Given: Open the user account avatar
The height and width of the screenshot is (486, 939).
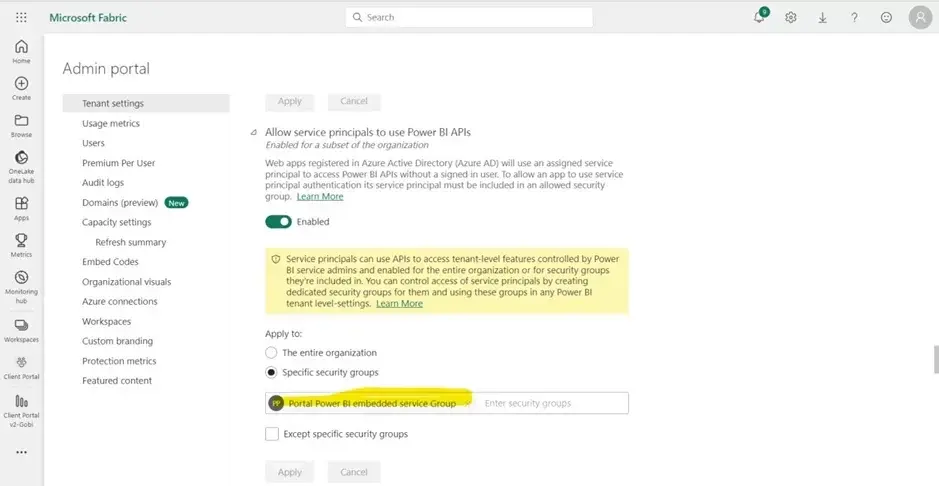Looking at the screenshot, I should click(920, 17).
